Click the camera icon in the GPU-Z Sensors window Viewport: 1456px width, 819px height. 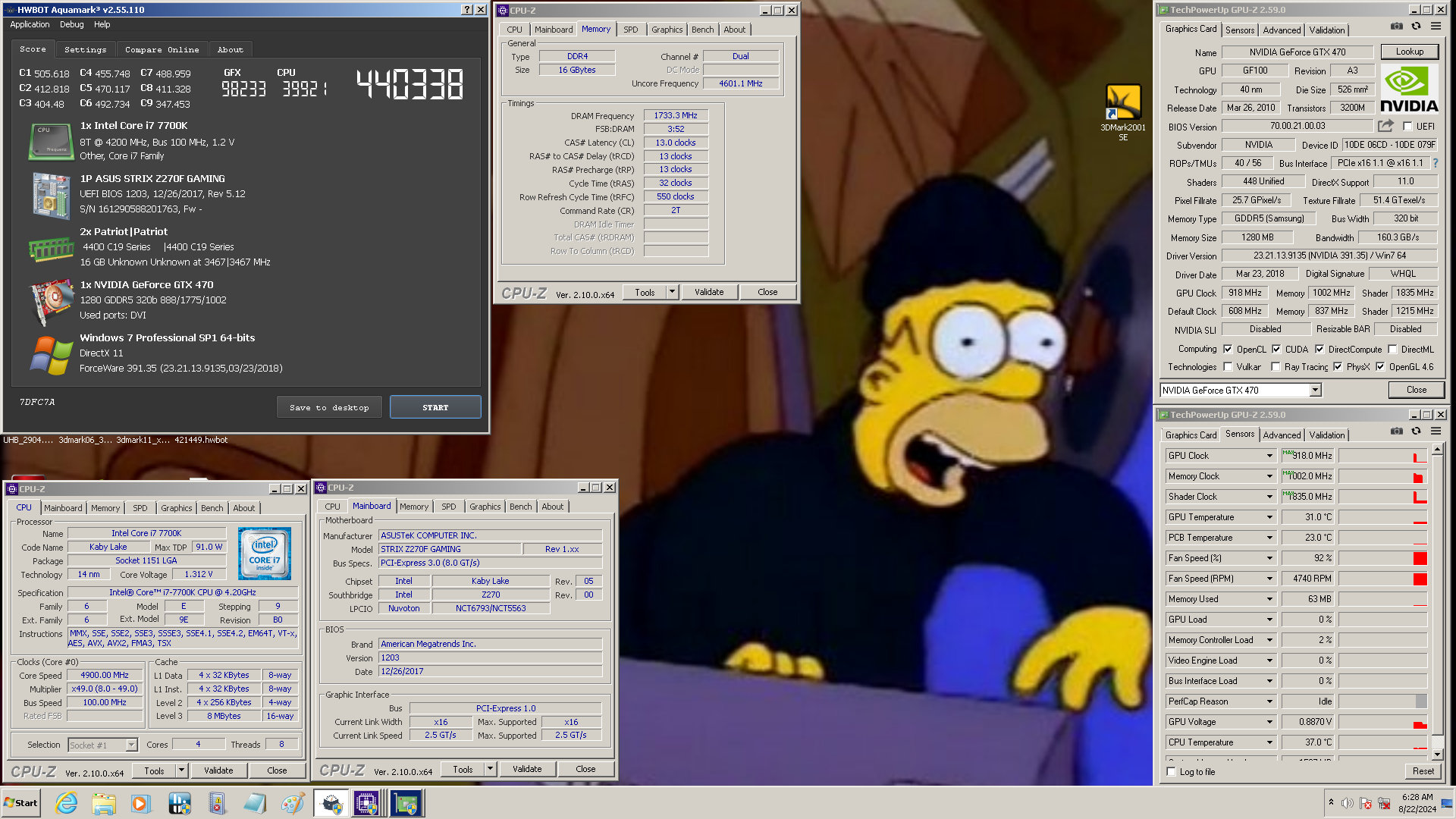[1396, 431]
